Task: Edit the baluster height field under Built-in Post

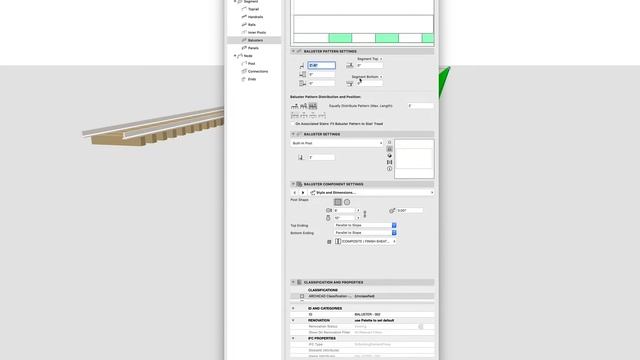Action: point(321,158)
